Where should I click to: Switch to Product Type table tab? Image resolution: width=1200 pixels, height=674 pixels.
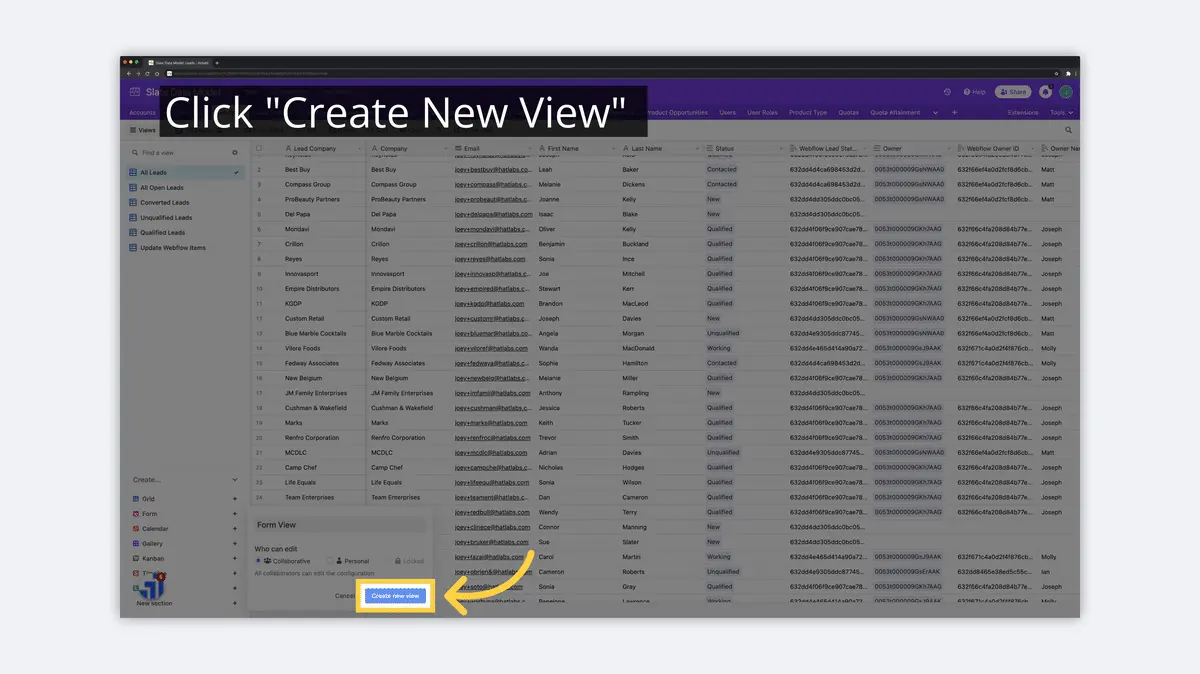pyautogui.click(x=808, y=113)
